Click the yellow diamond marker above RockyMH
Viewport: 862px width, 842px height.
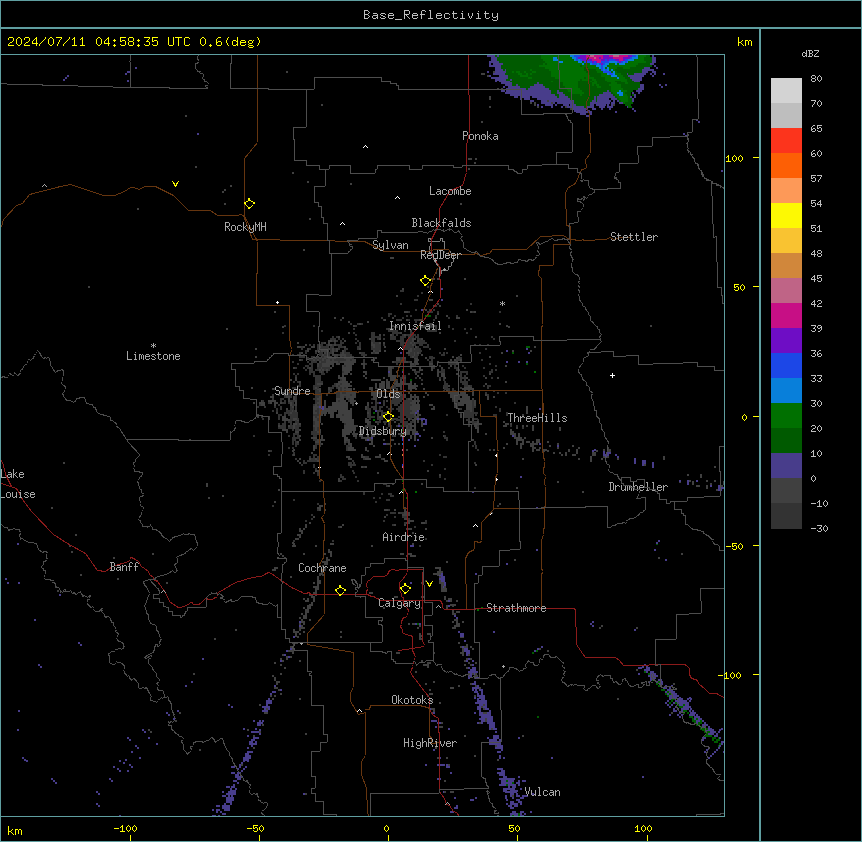(x=249, y=203)
